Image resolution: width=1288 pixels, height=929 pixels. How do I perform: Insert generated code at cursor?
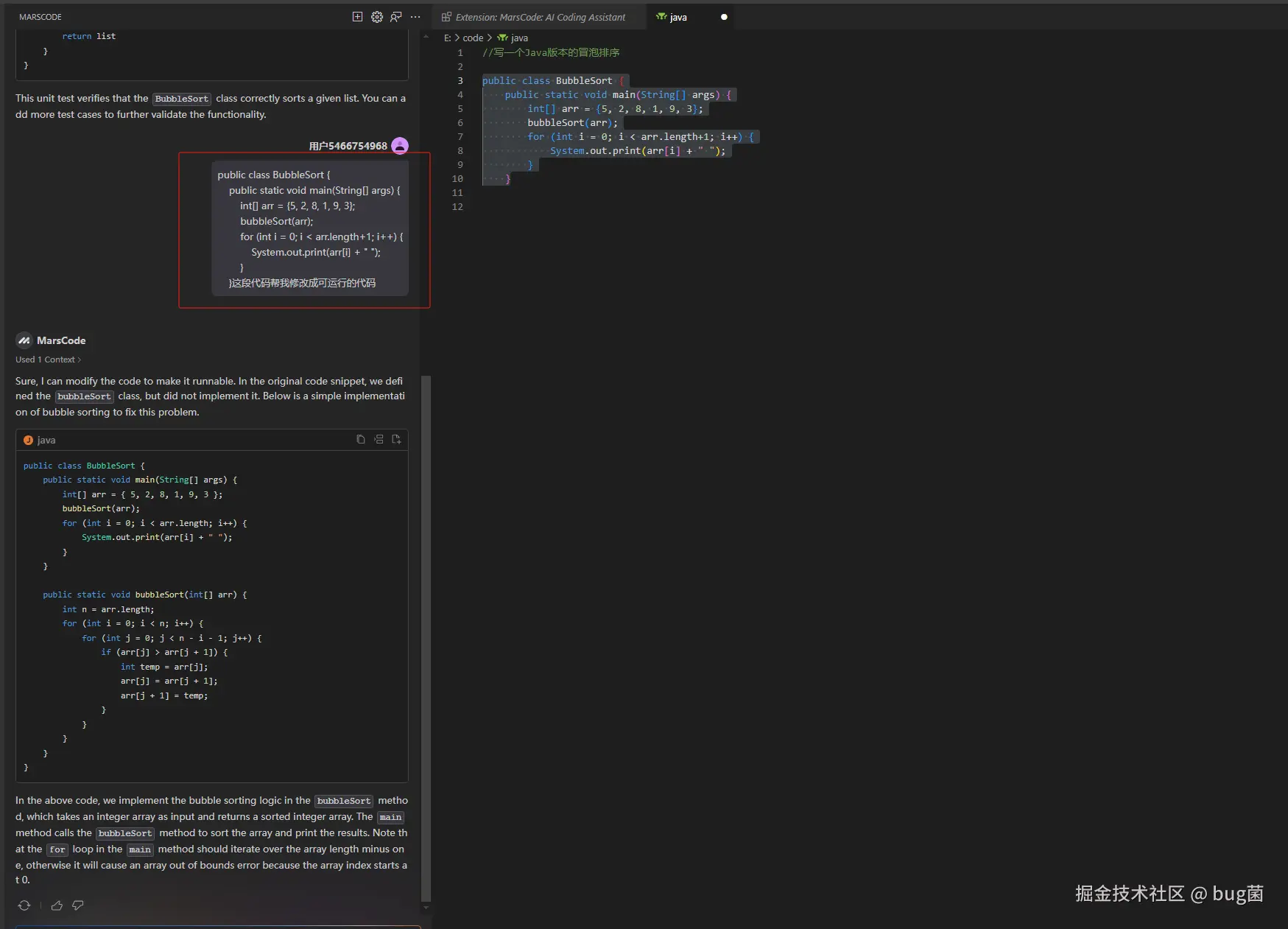379,440
